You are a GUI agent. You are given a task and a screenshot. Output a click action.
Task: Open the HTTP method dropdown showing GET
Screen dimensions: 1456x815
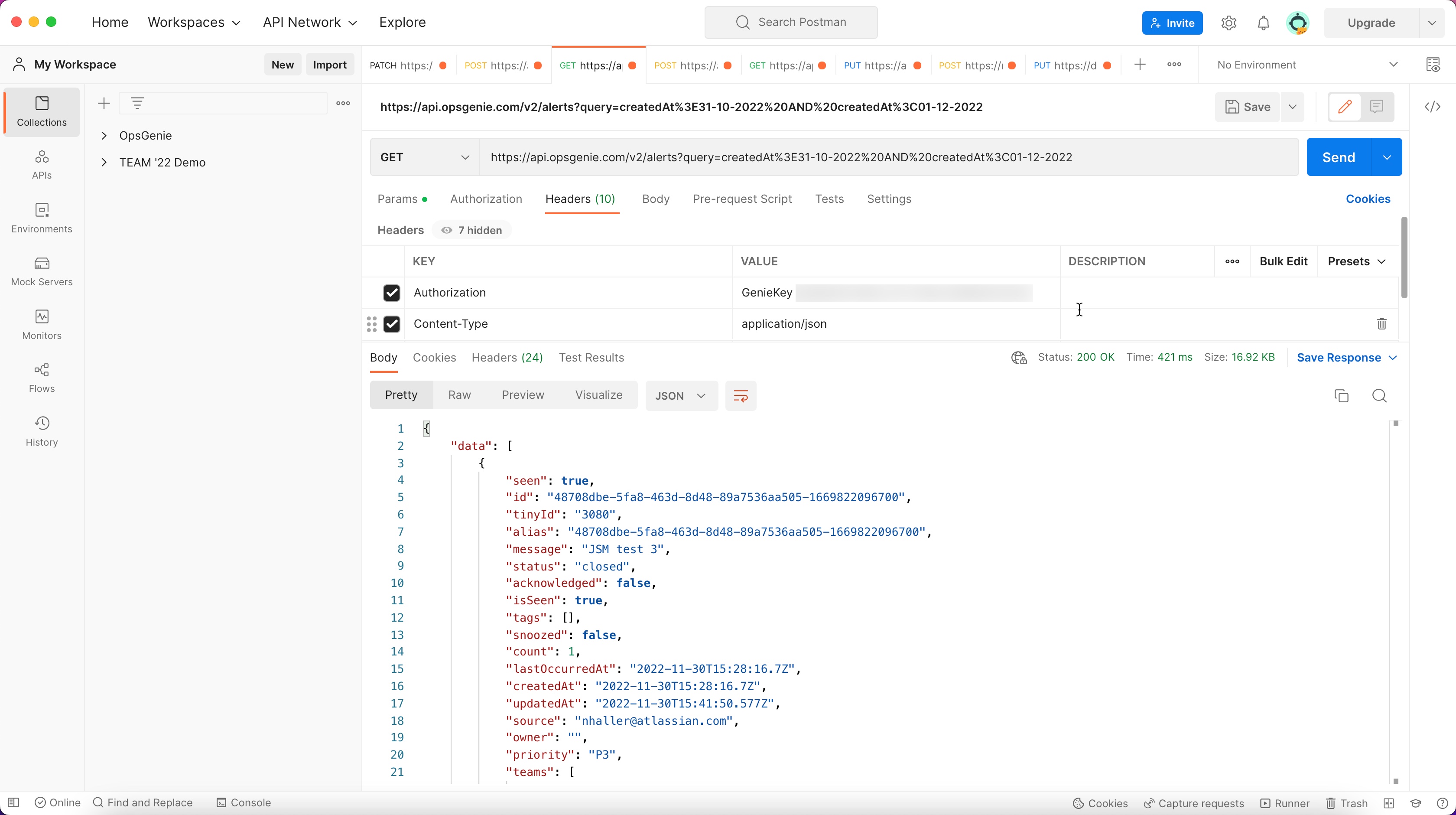(424, 156)
